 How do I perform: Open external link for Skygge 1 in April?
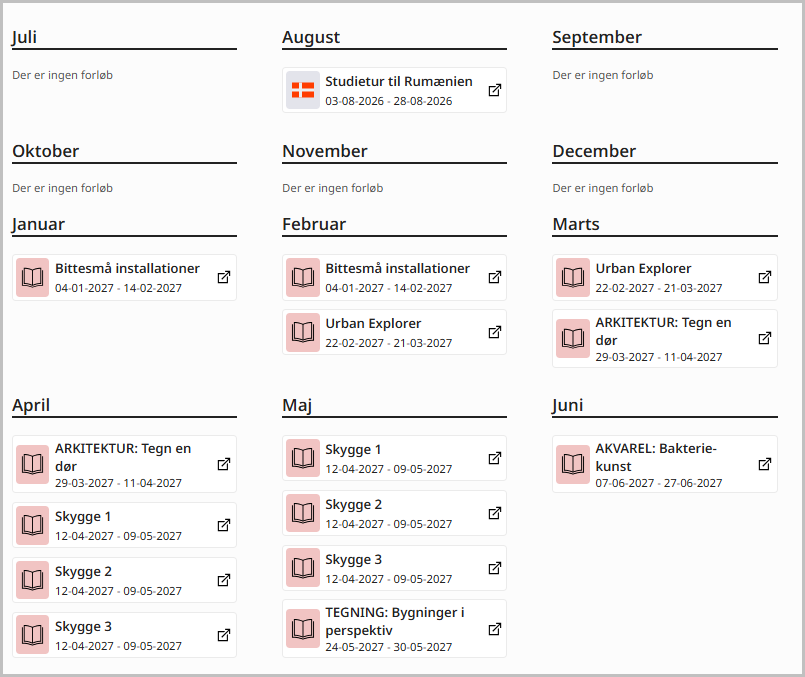(224, 525)
